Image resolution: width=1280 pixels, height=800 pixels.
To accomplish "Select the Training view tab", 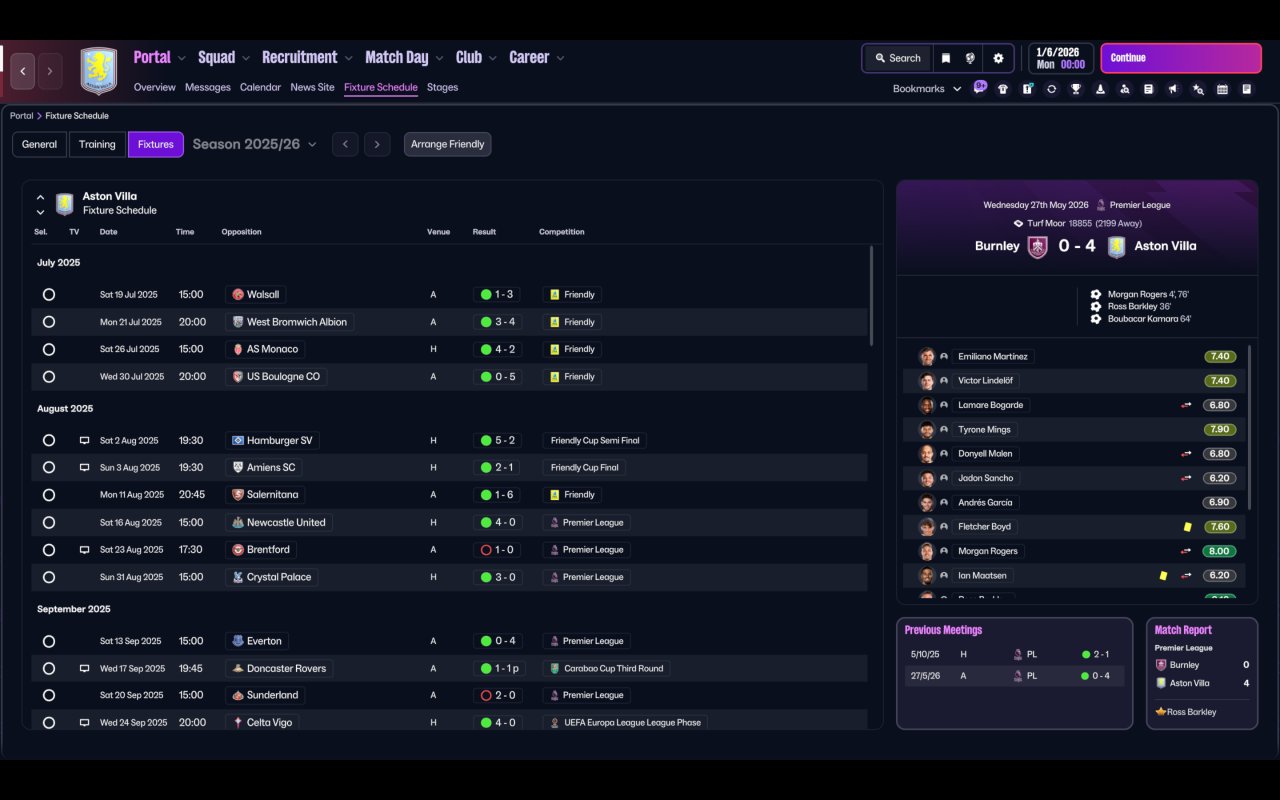I will coord(97,144).
